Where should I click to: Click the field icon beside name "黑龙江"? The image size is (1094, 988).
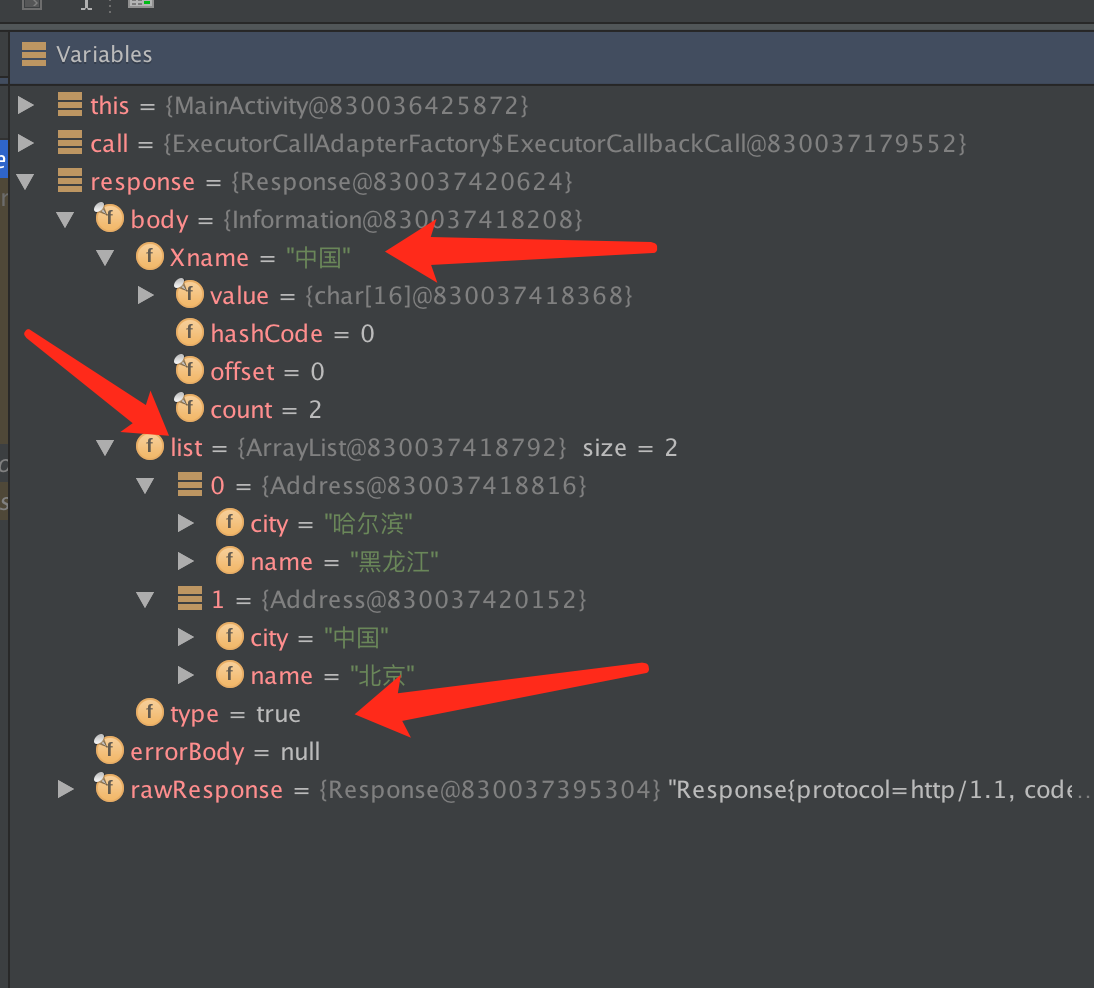click(230, 560)
